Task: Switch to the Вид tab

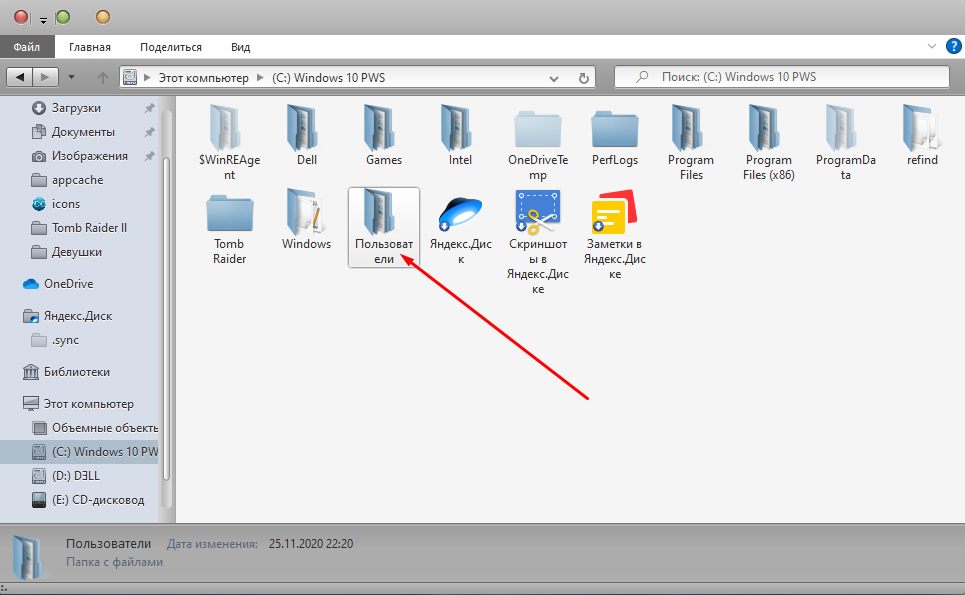Action: [241, 47]
